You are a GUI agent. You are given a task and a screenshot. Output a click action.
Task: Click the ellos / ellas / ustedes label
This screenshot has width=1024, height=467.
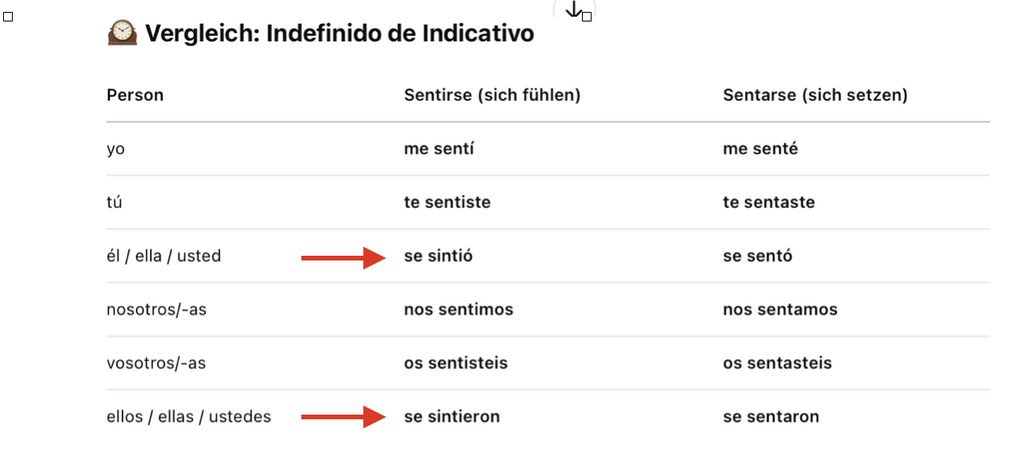189,417
